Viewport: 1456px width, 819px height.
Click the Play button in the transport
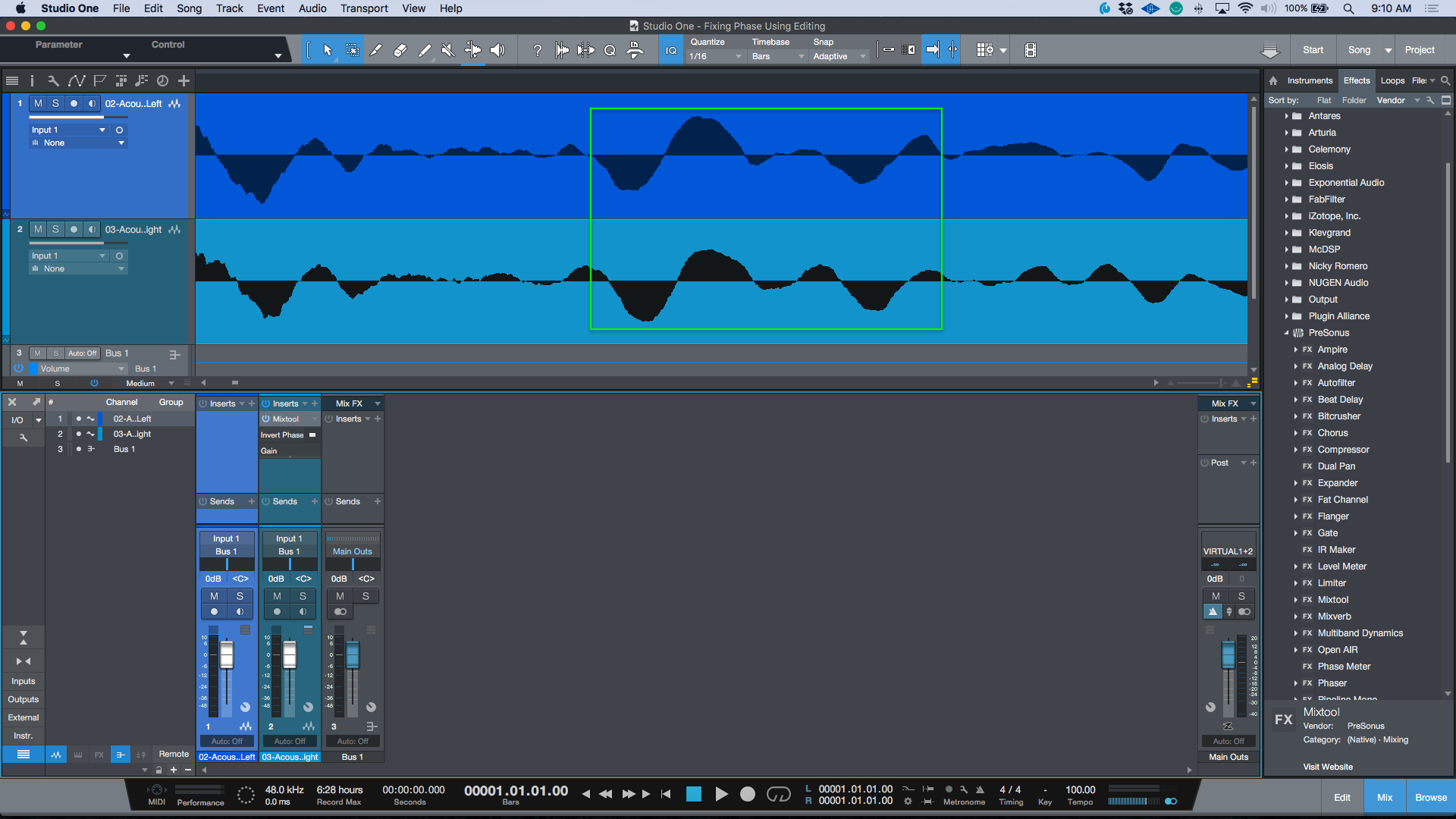pos(721,794)
